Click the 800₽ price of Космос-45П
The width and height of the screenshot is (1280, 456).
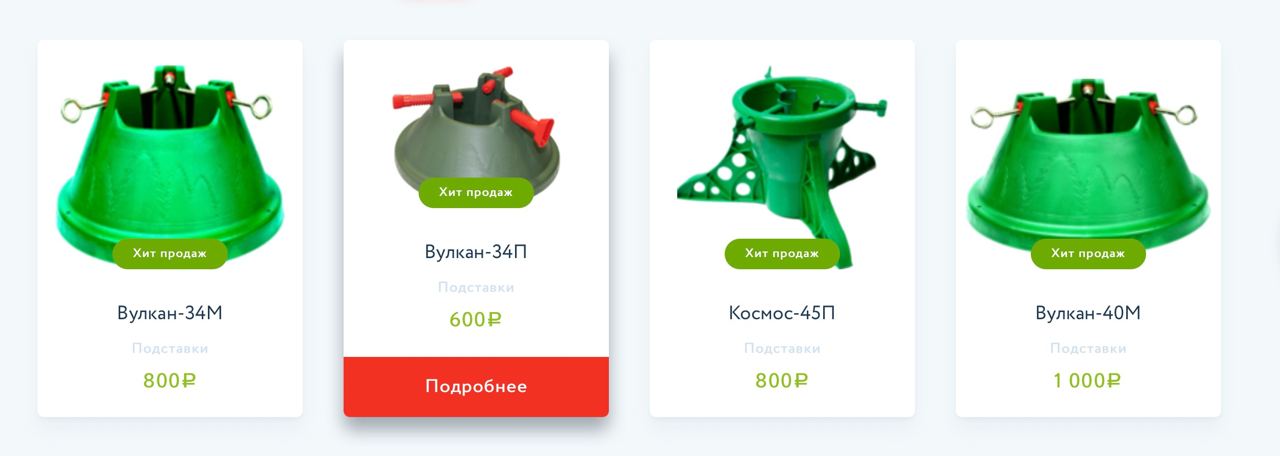pyautogui.click(x=782, y=381)
